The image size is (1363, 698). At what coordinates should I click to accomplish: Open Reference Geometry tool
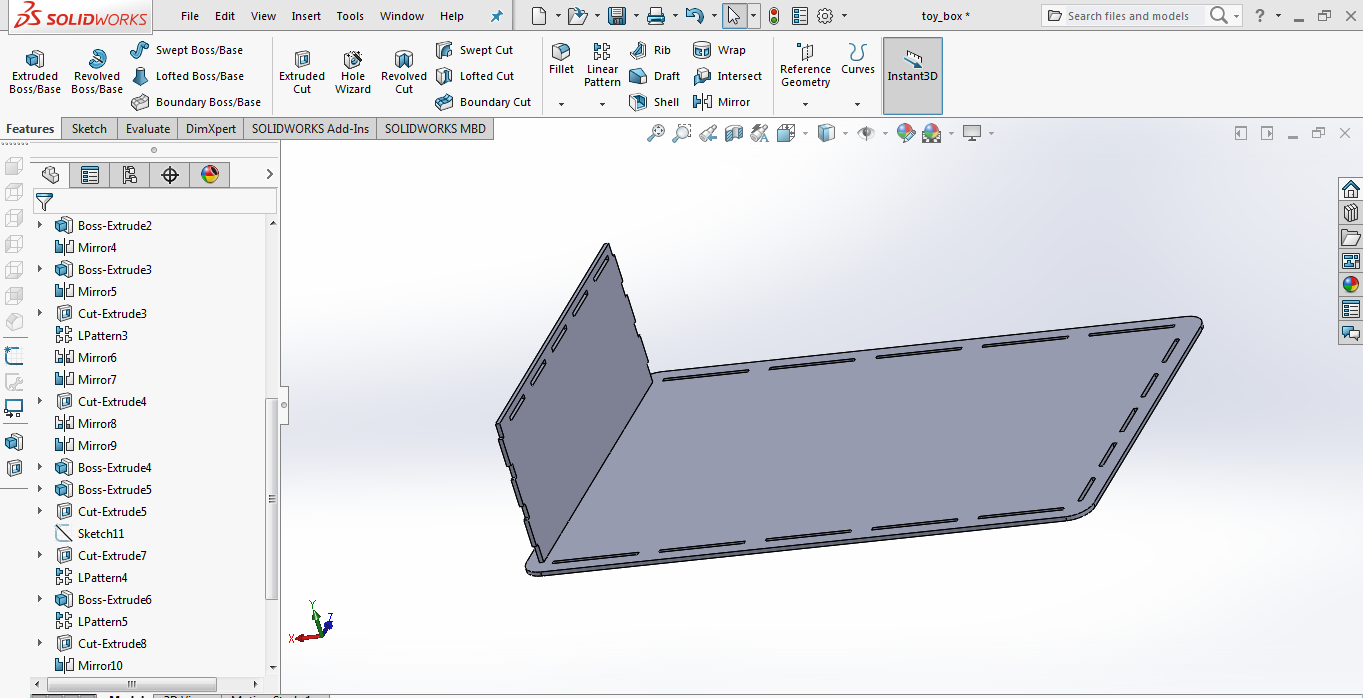tap(805, 65)
